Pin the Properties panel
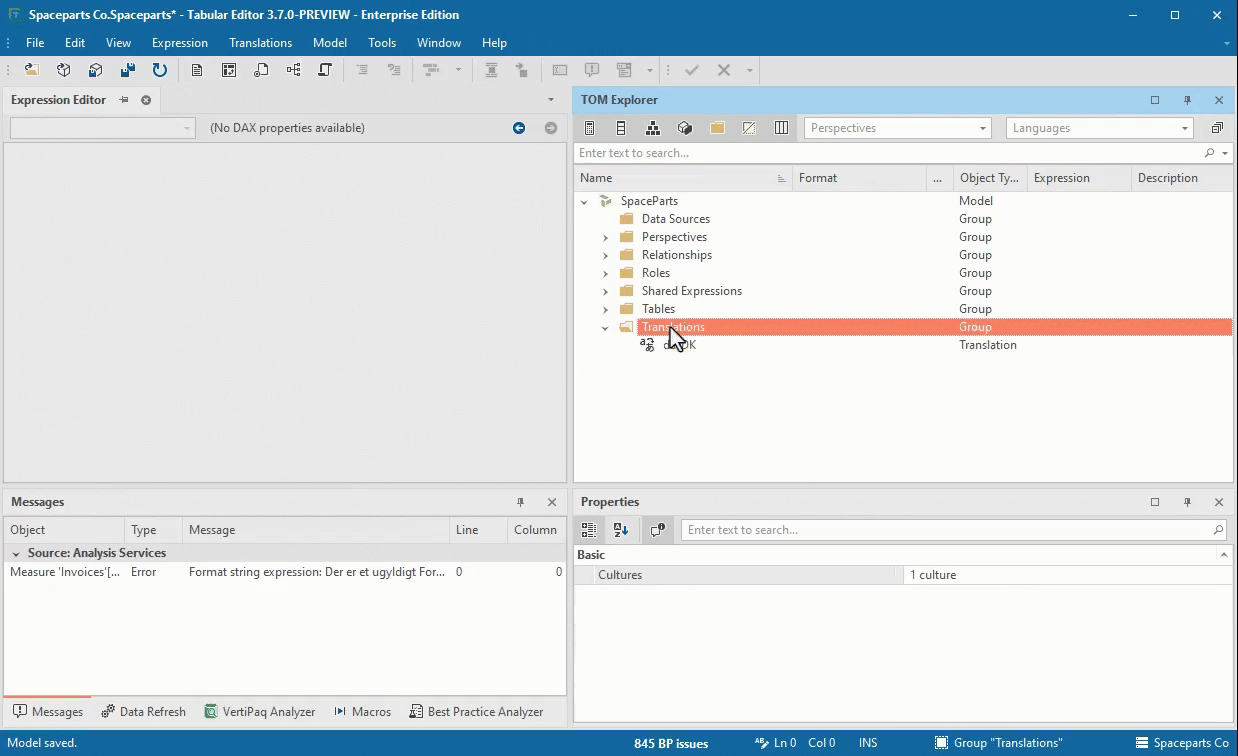 tap(1187, 502)
